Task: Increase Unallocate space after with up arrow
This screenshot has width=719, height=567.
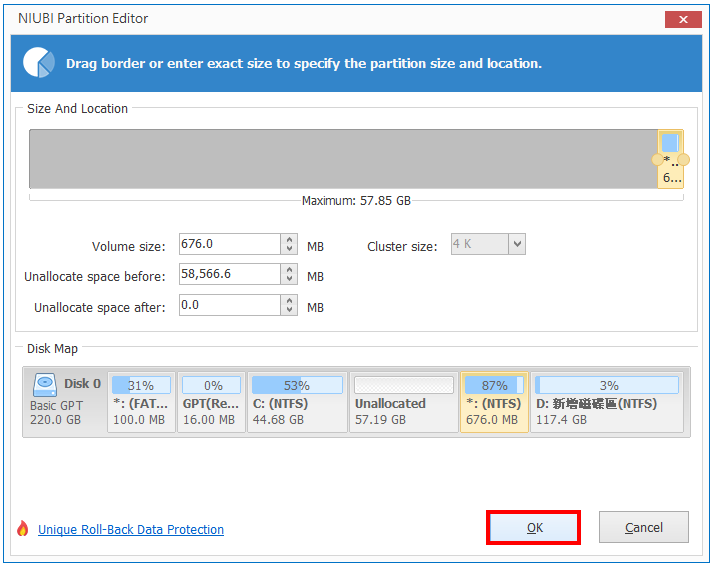Action: click(289, 300)
